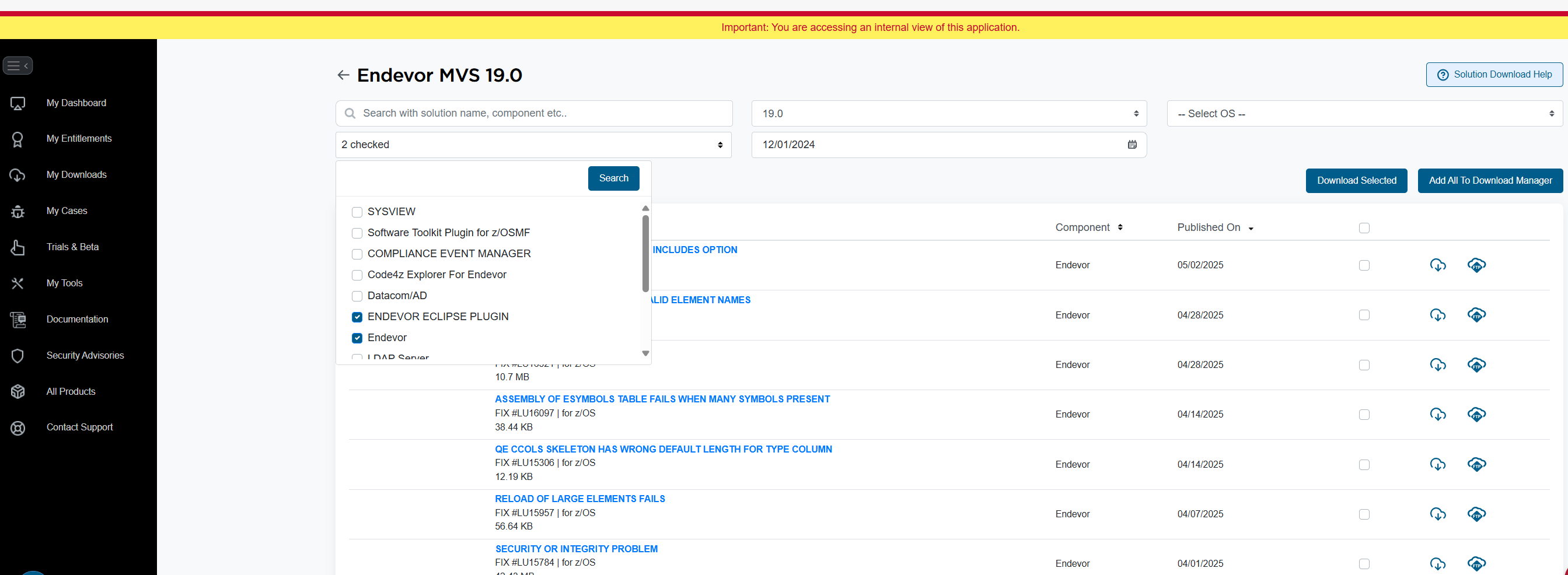Open RELOAD OF LARGE ELEMENTS FAILS link
This screenshot has height=575, width=1568.
580,499
